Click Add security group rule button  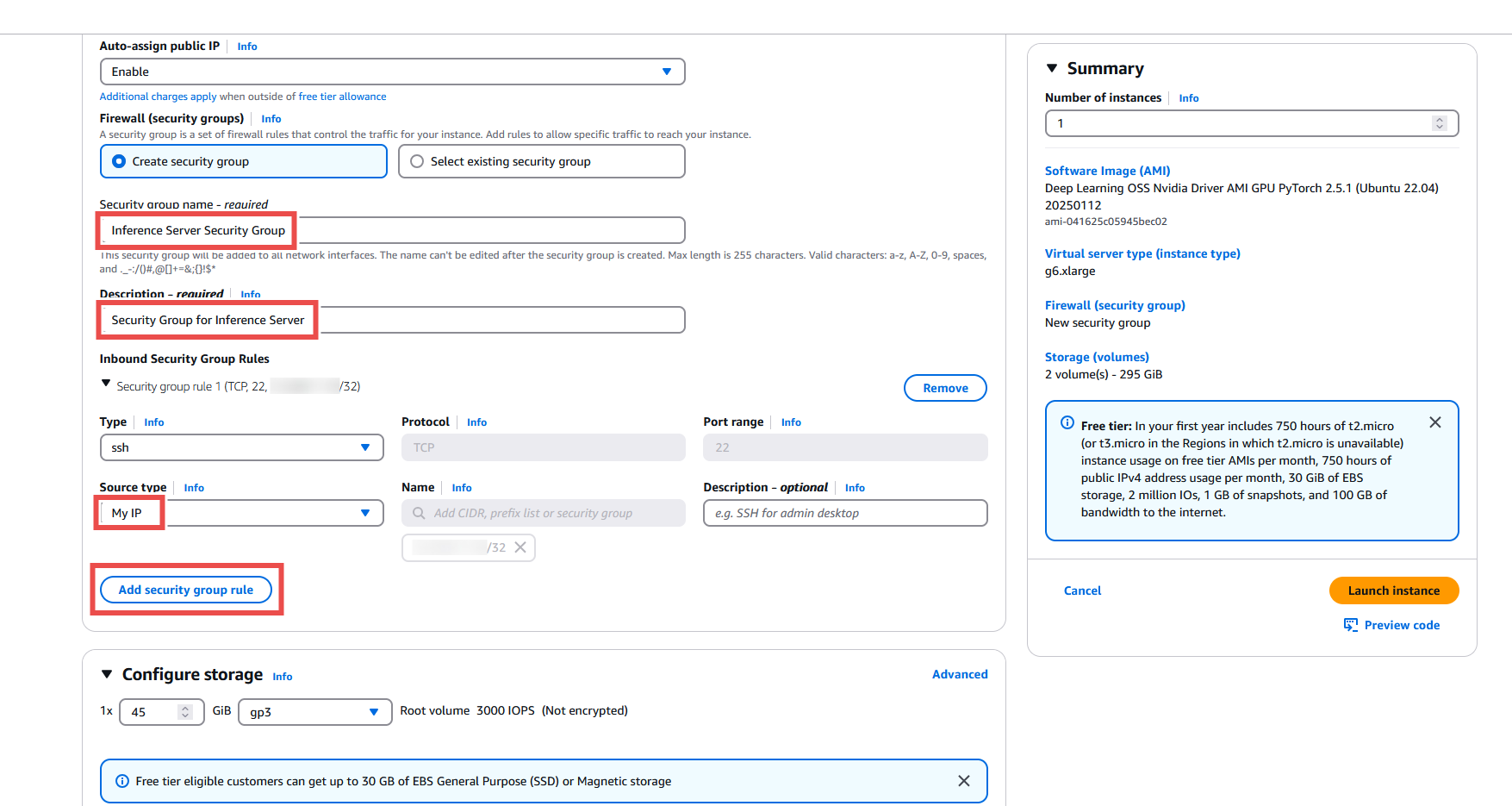(x=186, y=590)
